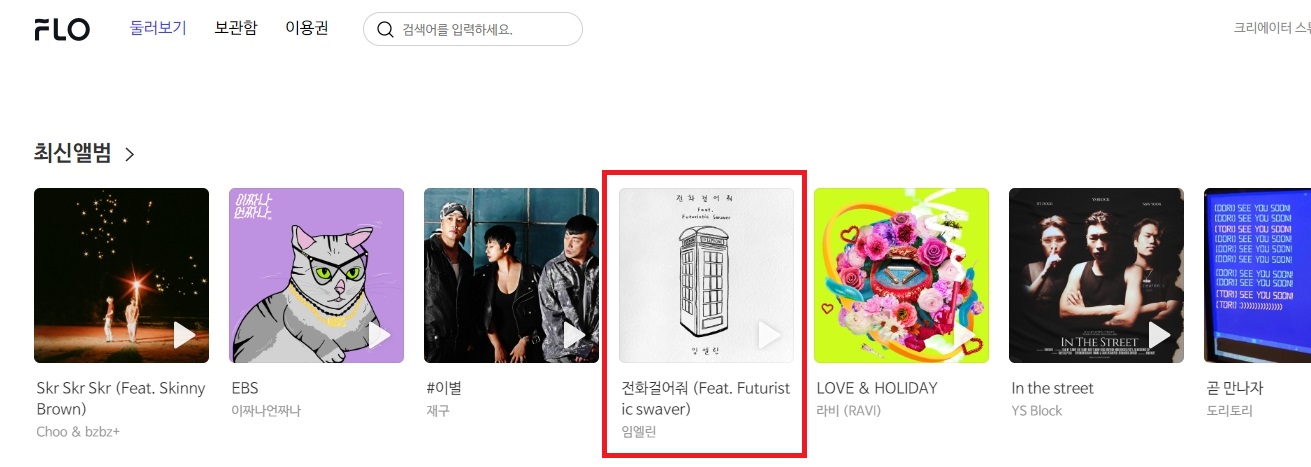This screenshot has width=1311, height=467.
Task: Click the FLO logo
Action: click(62, 29)
